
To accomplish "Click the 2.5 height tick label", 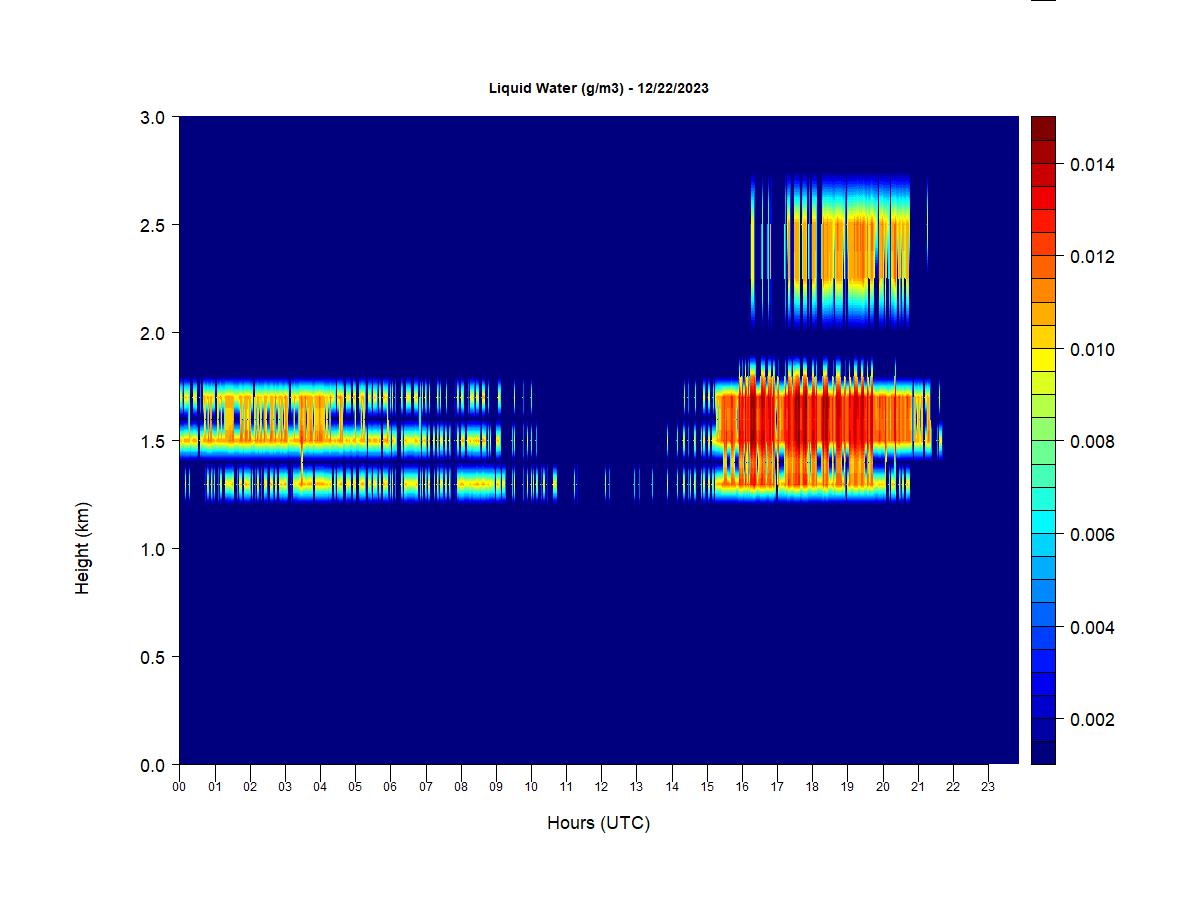I will click(151, 225).
